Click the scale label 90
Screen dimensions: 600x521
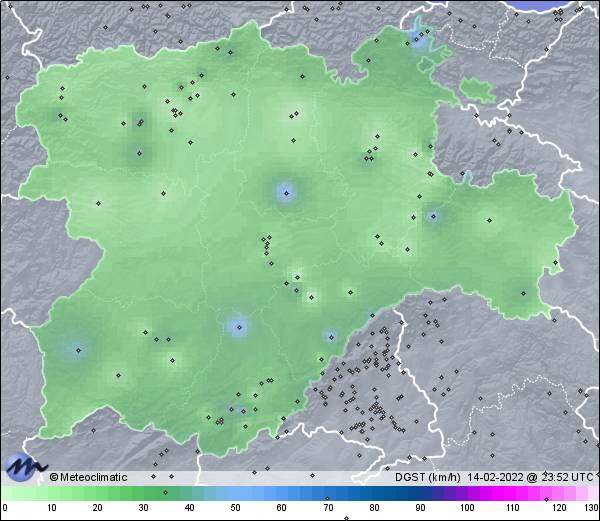pyautogui.click(x=420, y=508)
